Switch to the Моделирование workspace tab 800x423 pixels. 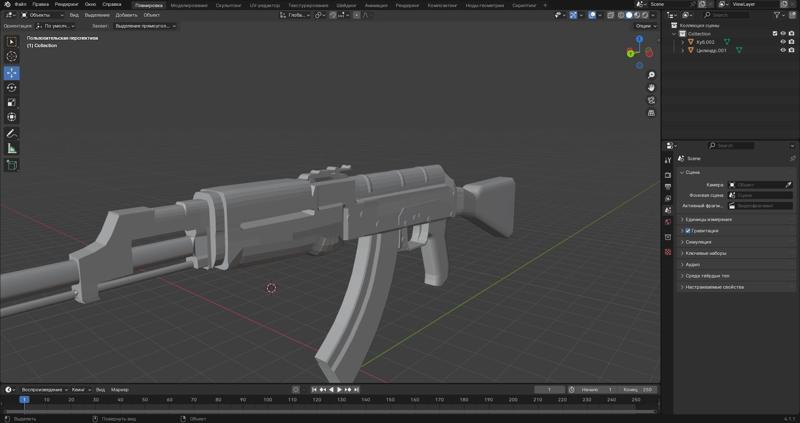[x=189, y=5]
